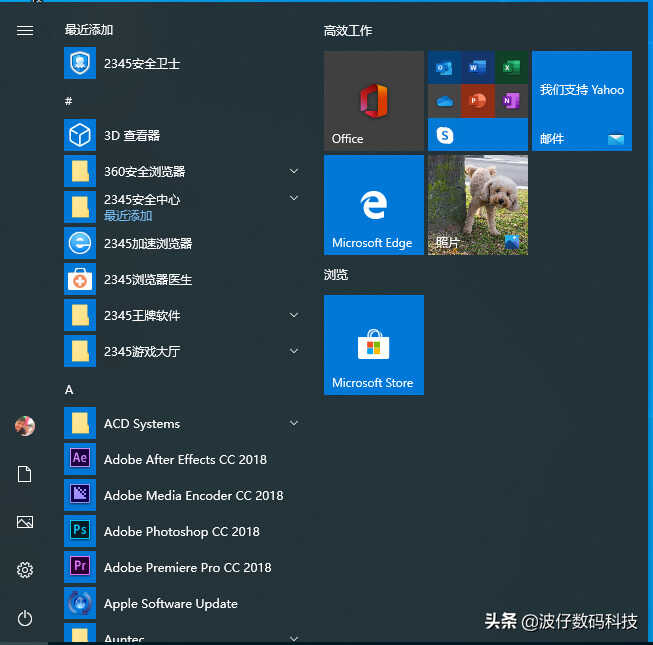This screenshot has height=645, width=653.
Task: Open the Skype tile
Action: pos(478,134)
